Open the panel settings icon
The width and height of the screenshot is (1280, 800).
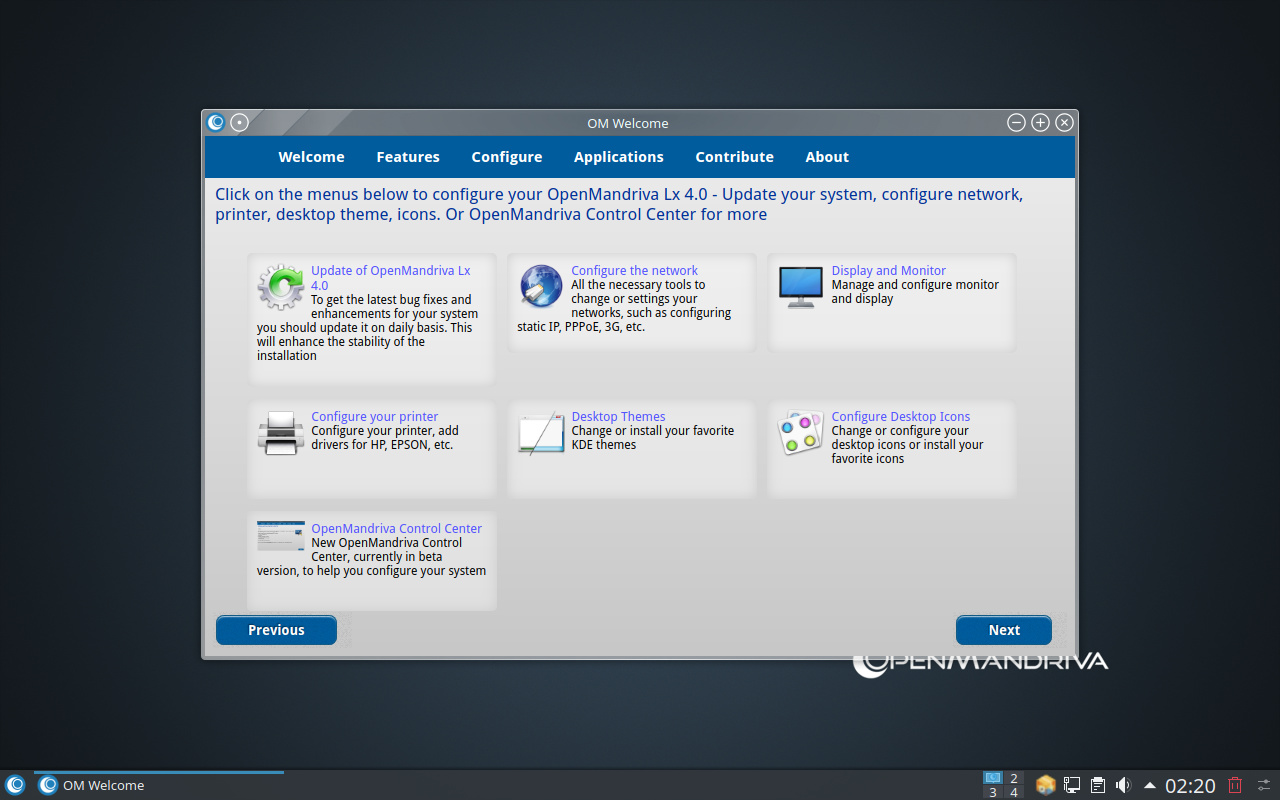click(x=1264, y=785)
